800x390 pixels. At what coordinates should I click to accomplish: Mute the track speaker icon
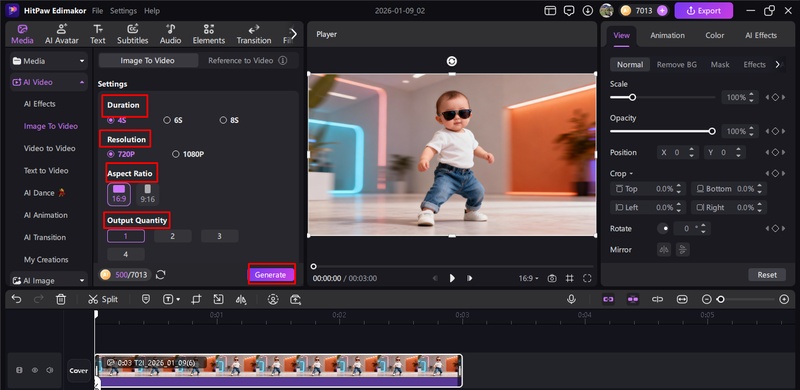pos(50,370)
